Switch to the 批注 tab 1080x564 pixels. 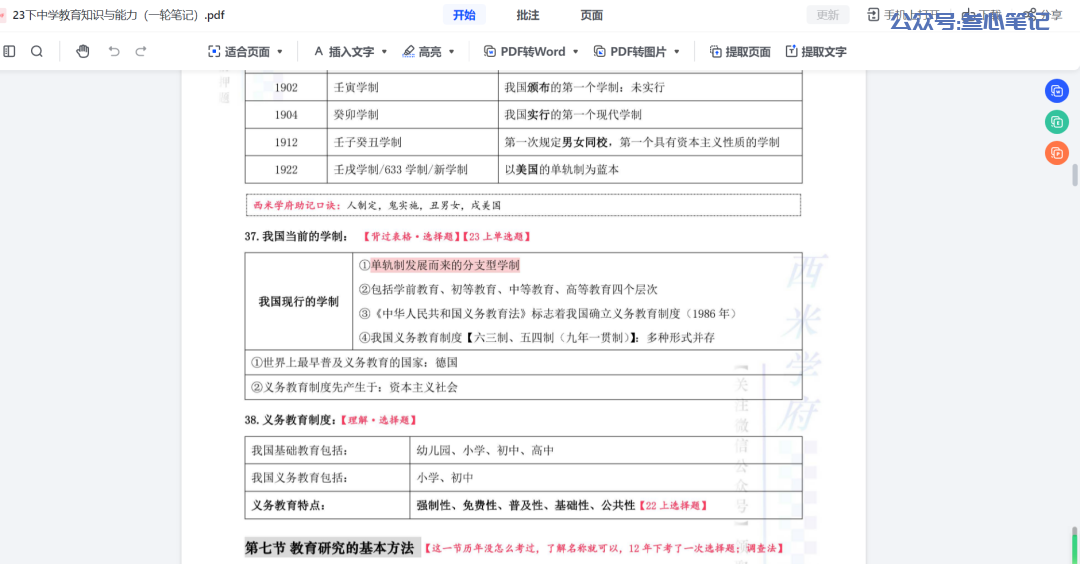click(x=528, y=15)
